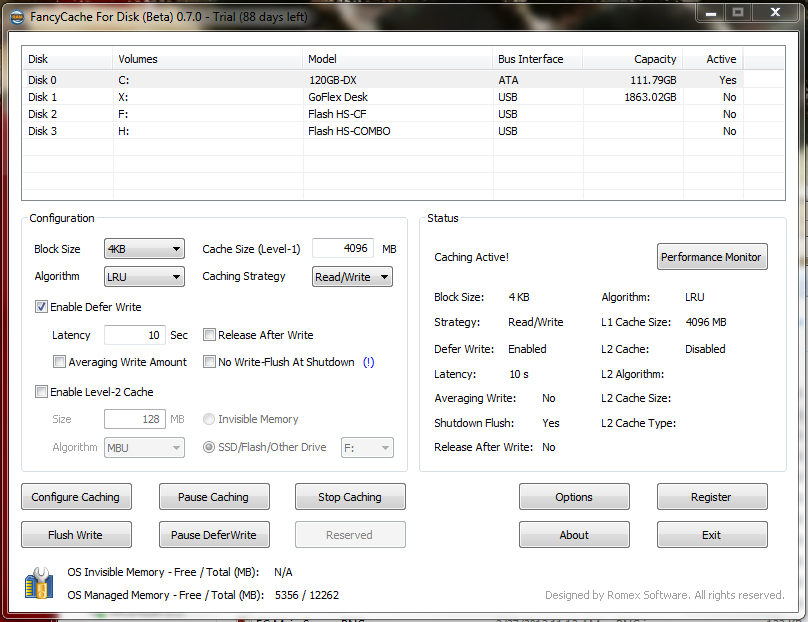The image size is (808, 622).
Task: Uncheck Enable Defer Write checkbox
Action: coord(42,307)
